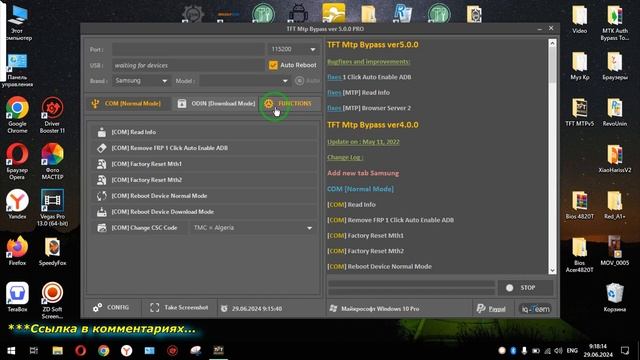Open the notification center icon in the taskbar
640x360 pixels.
625,351
